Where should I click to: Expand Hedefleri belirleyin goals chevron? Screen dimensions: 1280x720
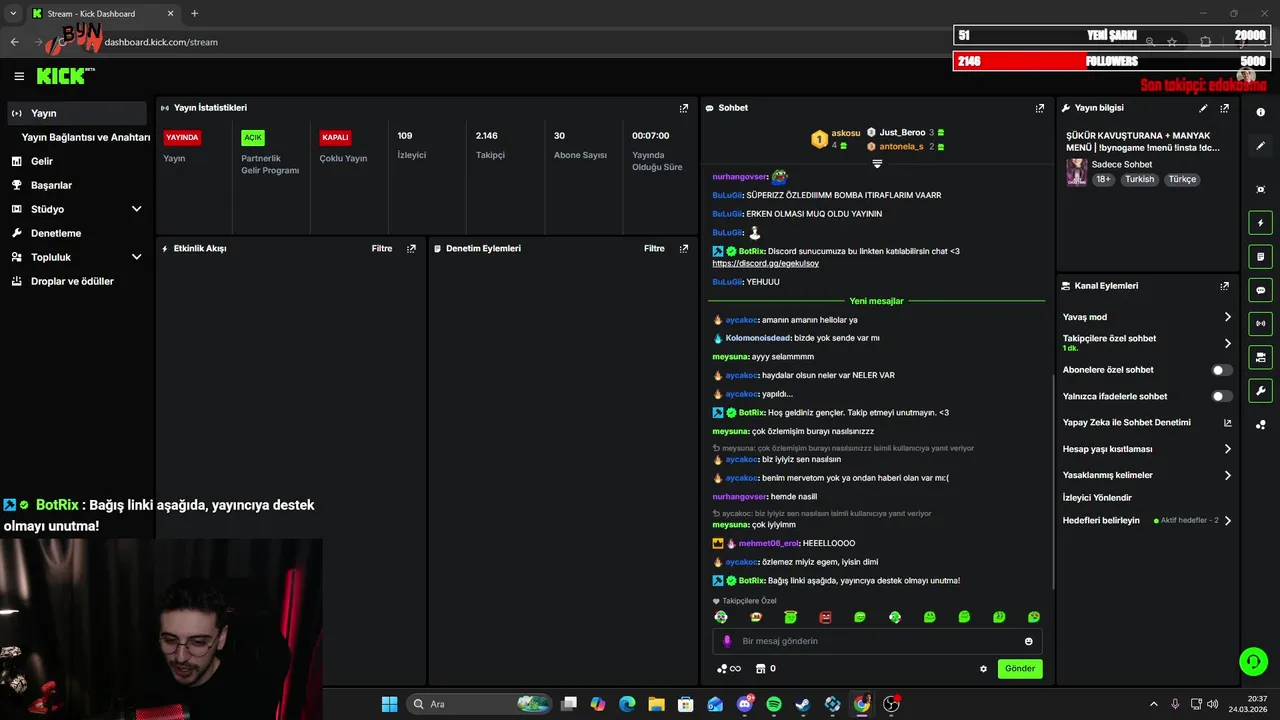[1227, 521]
